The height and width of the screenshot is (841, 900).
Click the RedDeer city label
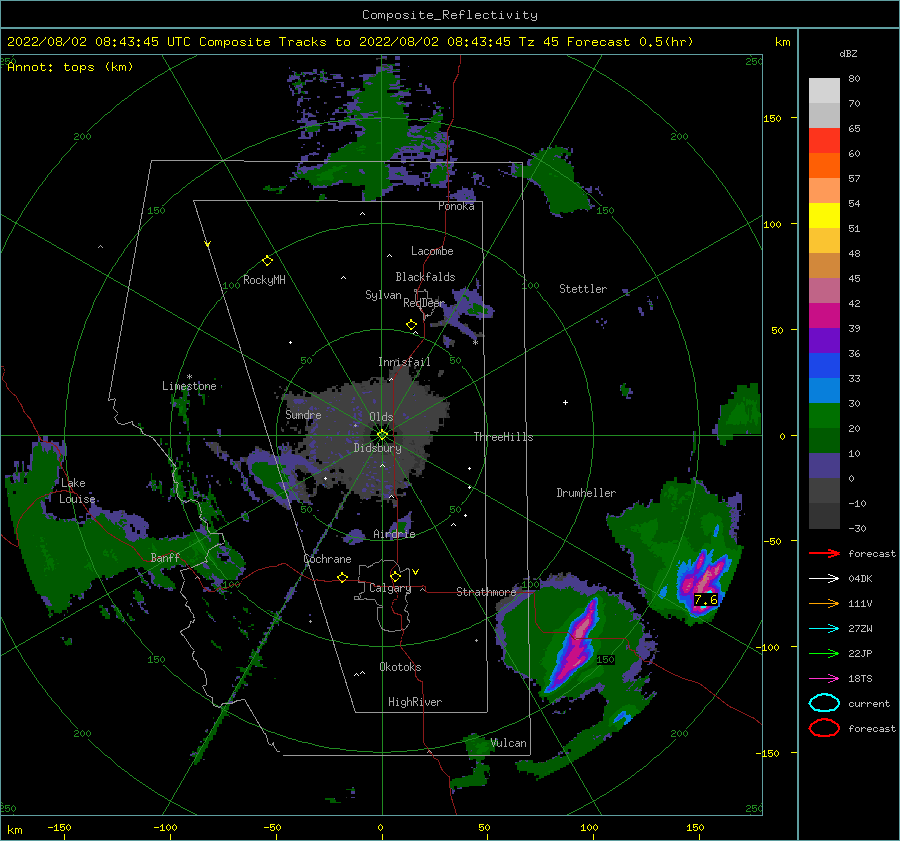tap(424, 303)
